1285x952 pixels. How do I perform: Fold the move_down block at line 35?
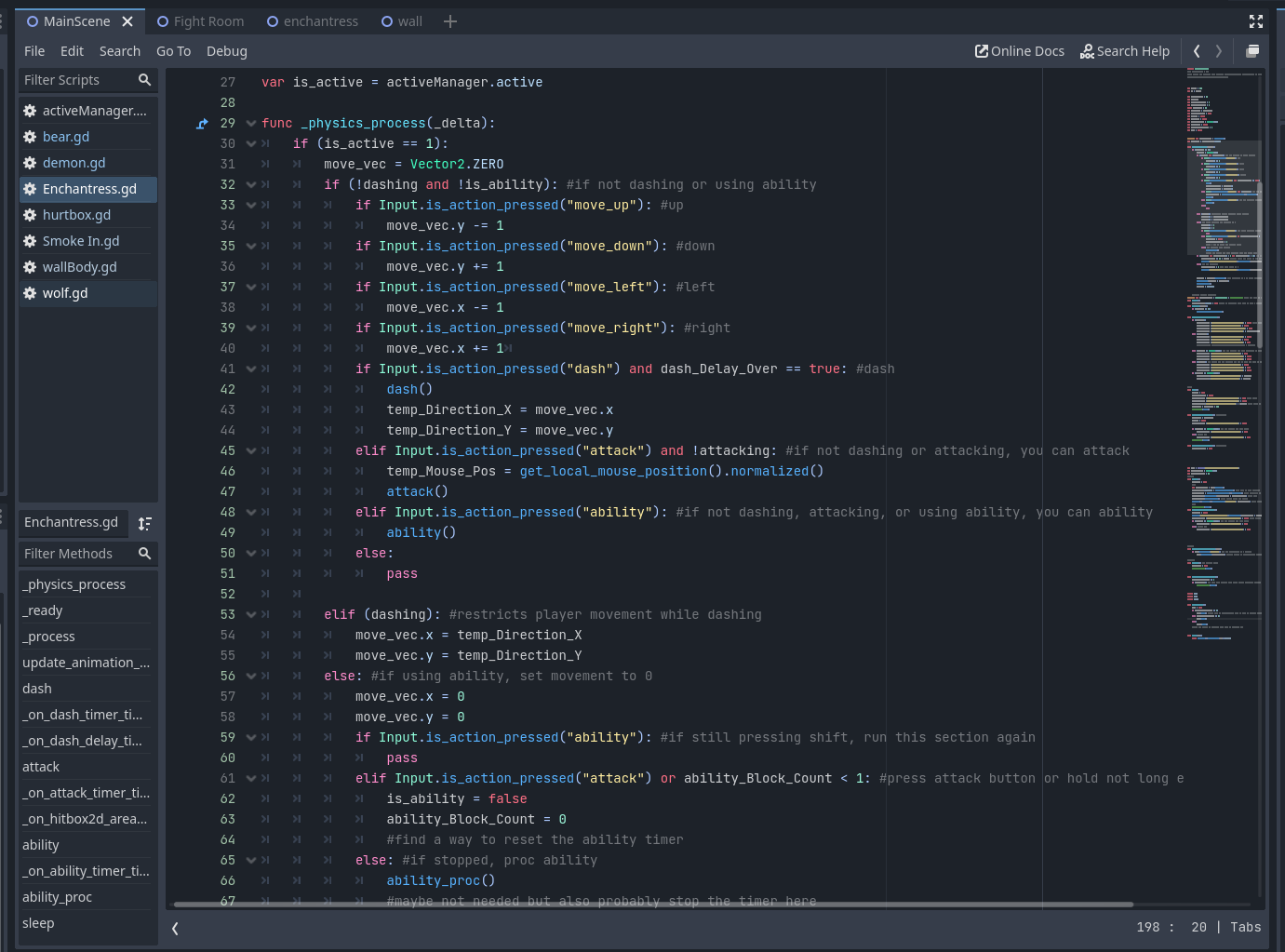[x=251, y=246]
